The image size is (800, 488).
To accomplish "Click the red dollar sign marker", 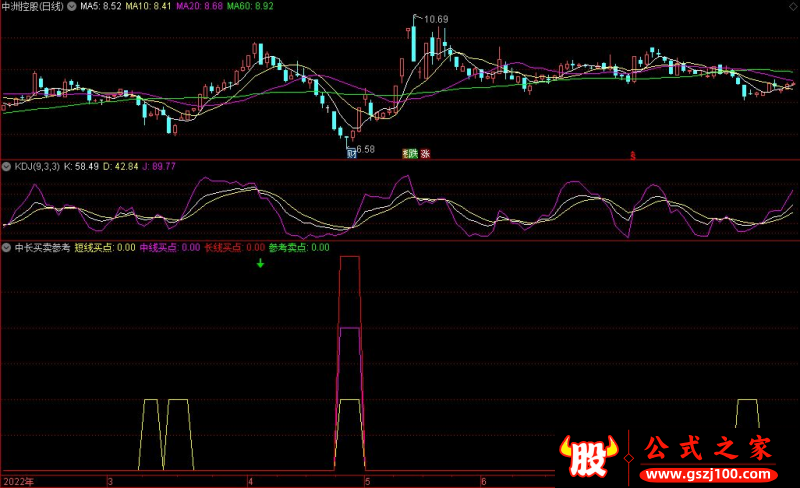I will point(633,156).
